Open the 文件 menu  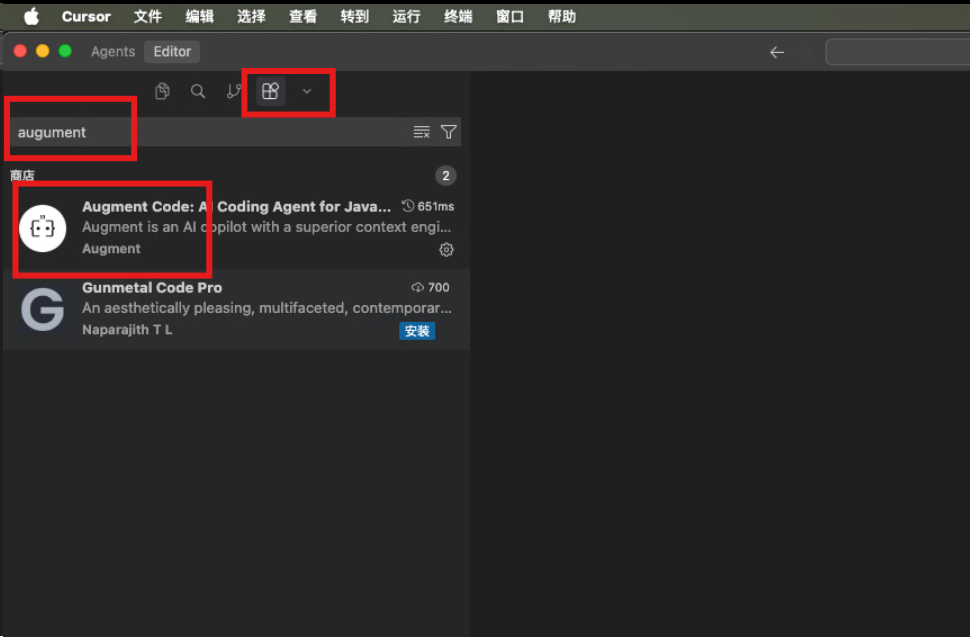pyautogui.click(x=148, y=17)
